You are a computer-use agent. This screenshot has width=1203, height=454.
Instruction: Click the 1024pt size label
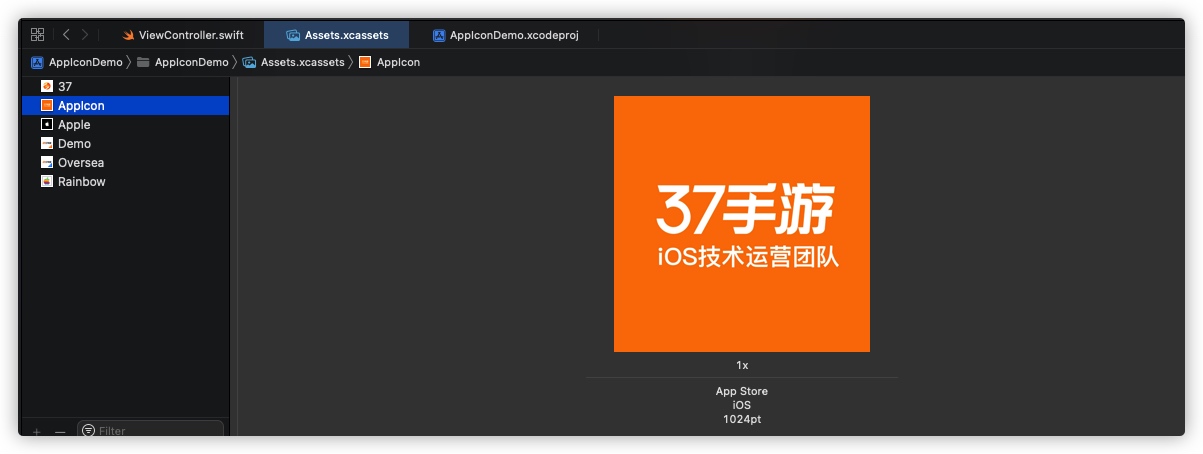pyautogui.click(x=742, y=419)
